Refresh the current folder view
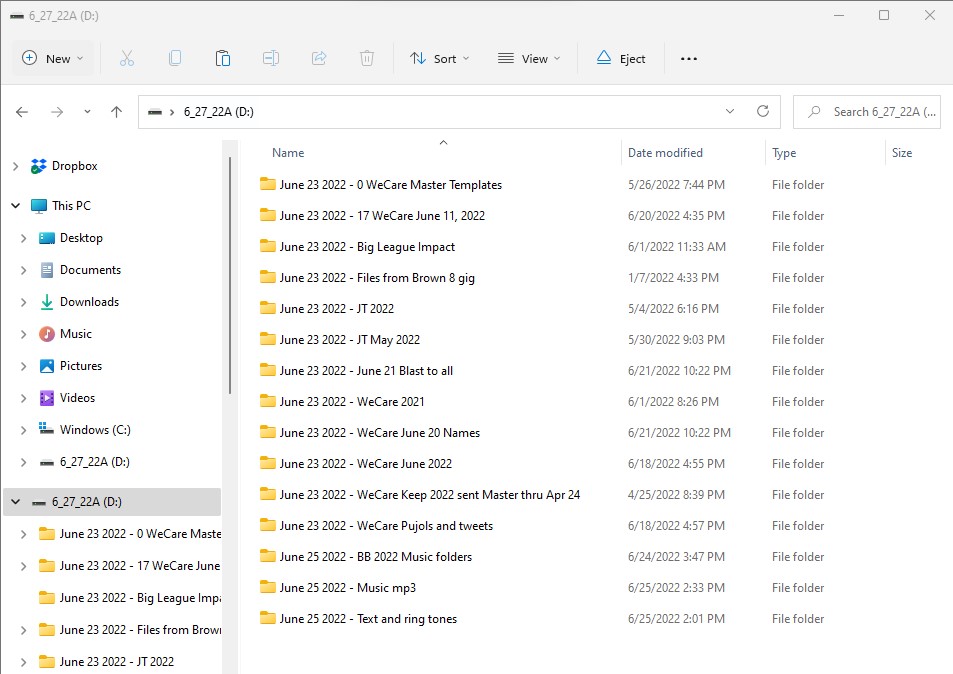The image size is (953, 674). point(763,111)
